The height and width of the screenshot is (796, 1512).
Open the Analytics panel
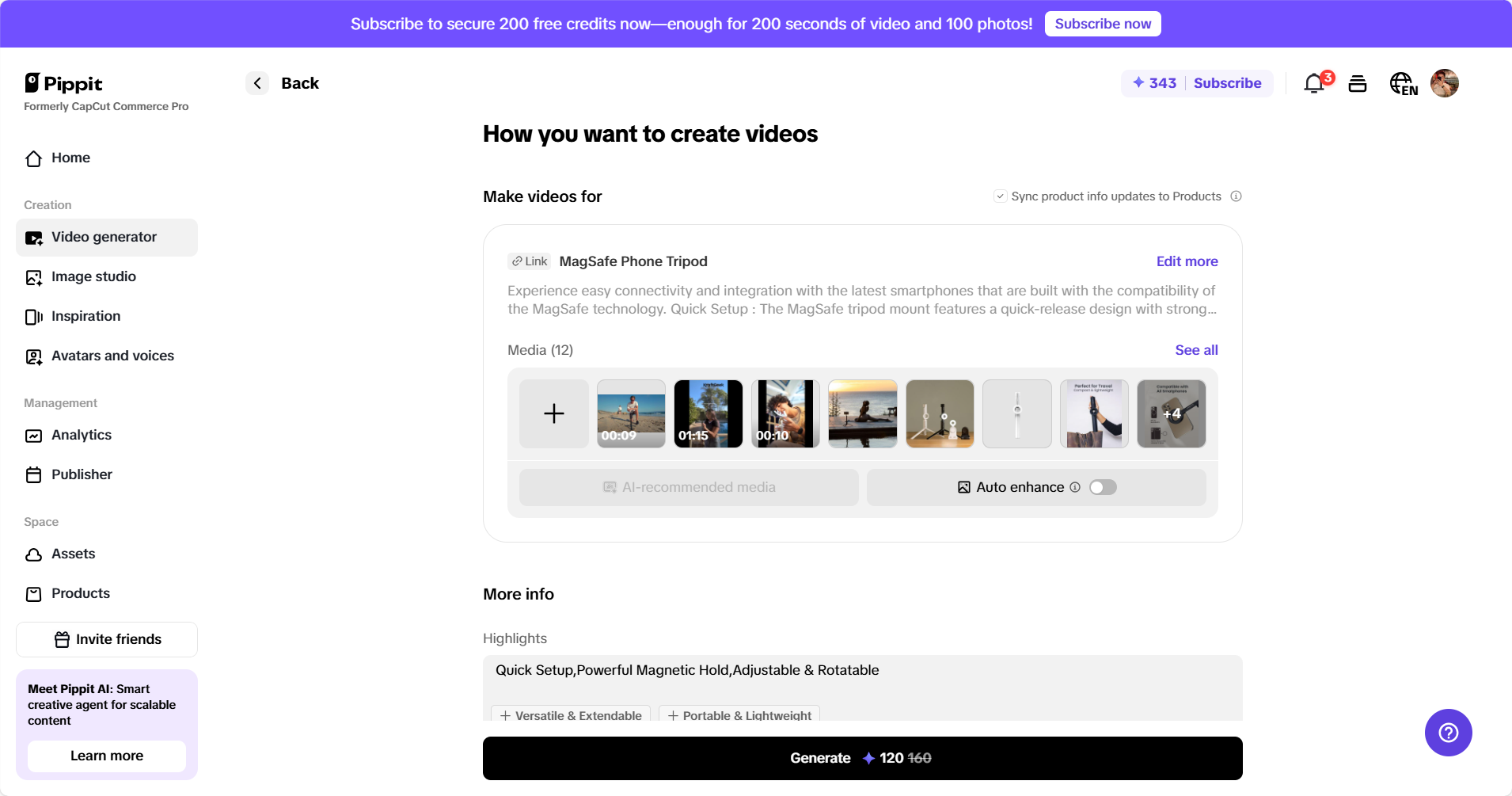[81, 435]
